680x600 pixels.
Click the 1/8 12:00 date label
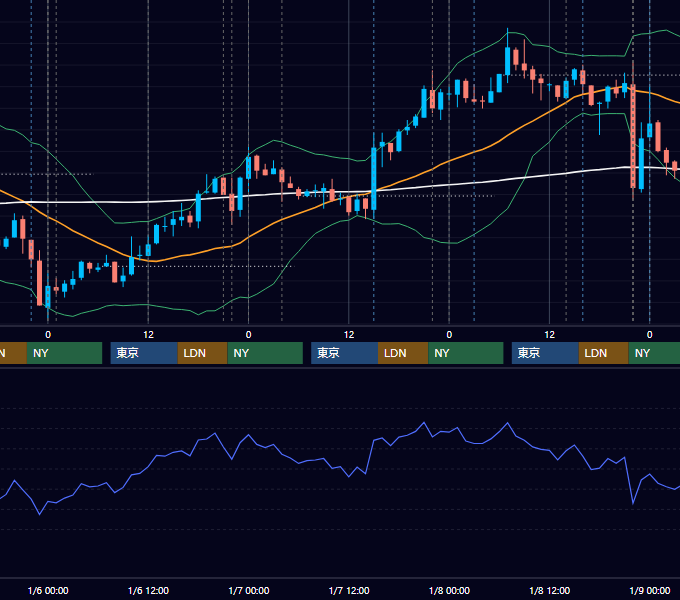coord(549,590)
